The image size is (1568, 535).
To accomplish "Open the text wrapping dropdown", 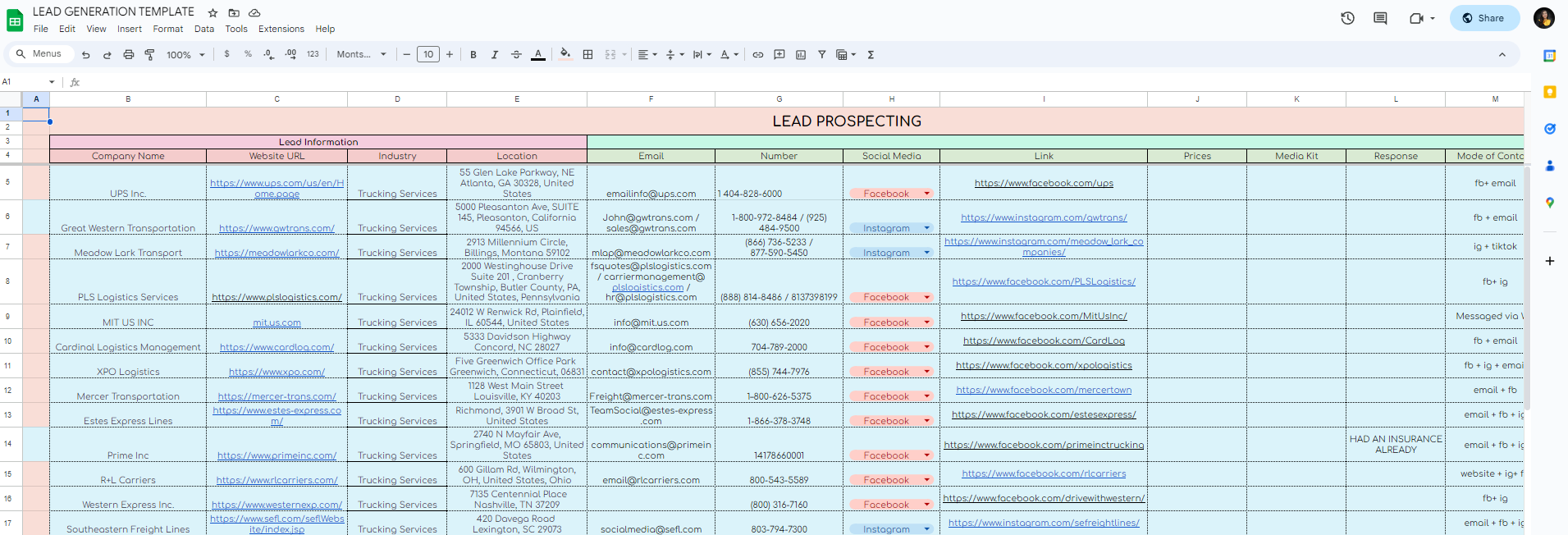I will [702, 55].
